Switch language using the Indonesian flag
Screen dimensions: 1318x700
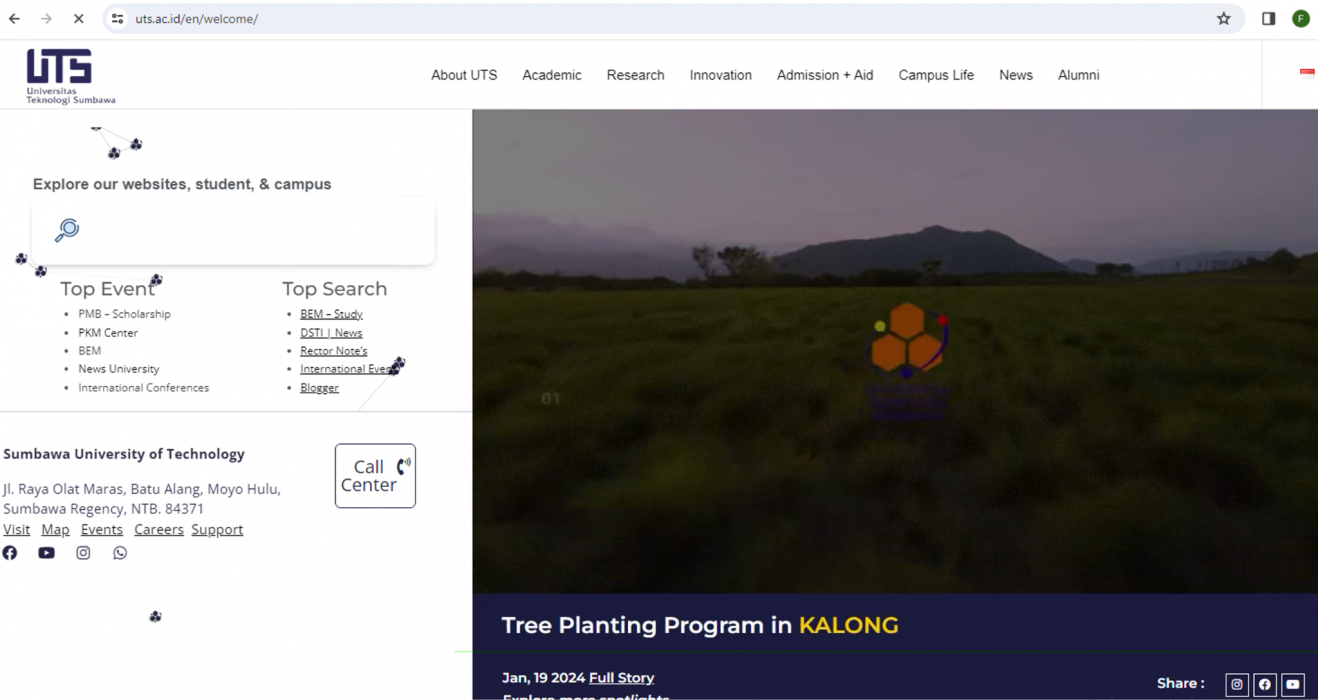(1306, 72)
